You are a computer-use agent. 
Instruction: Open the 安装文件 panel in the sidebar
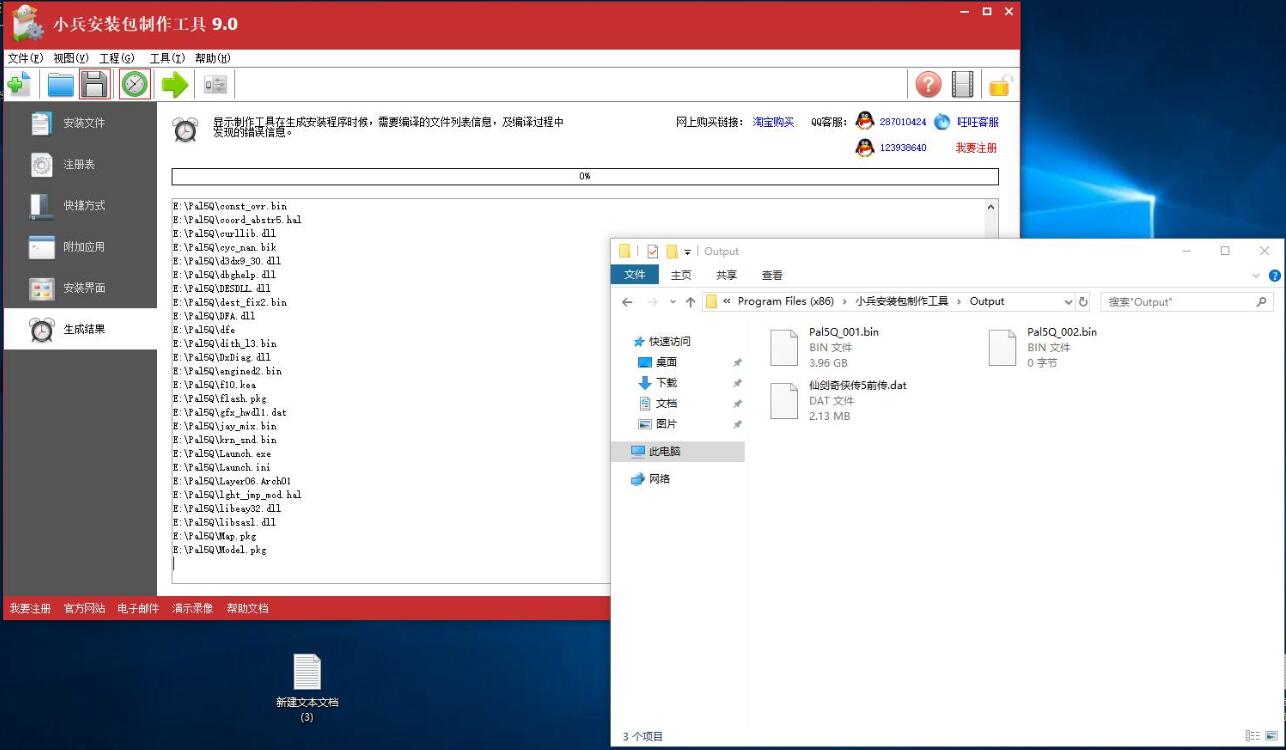point(85,122)
